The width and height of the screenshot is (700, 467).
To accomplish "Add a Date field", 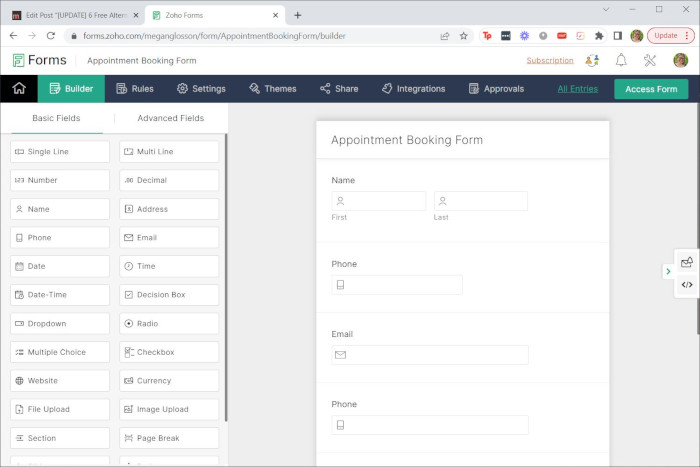I will coord(60,266).
